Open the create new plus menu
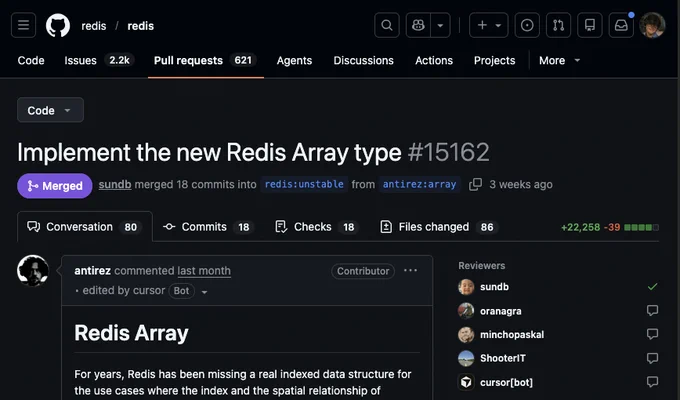This screenshot has width=680, height=400. click(x=489, y=25)
